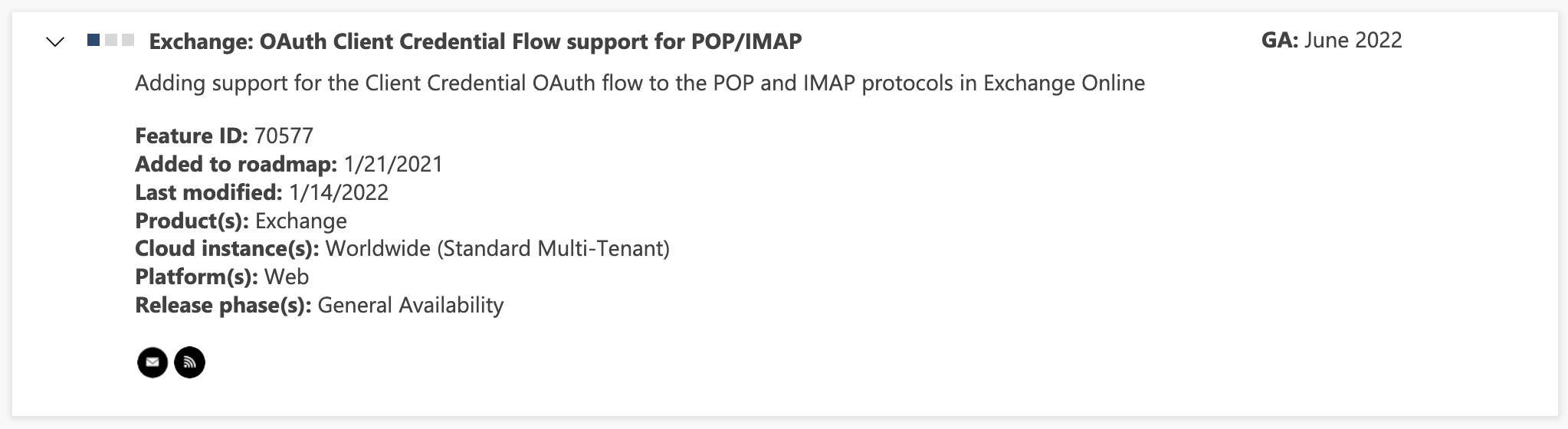Click the date 1/21/2021
This screenshot has width=1568, height=429.
[393, 164]
